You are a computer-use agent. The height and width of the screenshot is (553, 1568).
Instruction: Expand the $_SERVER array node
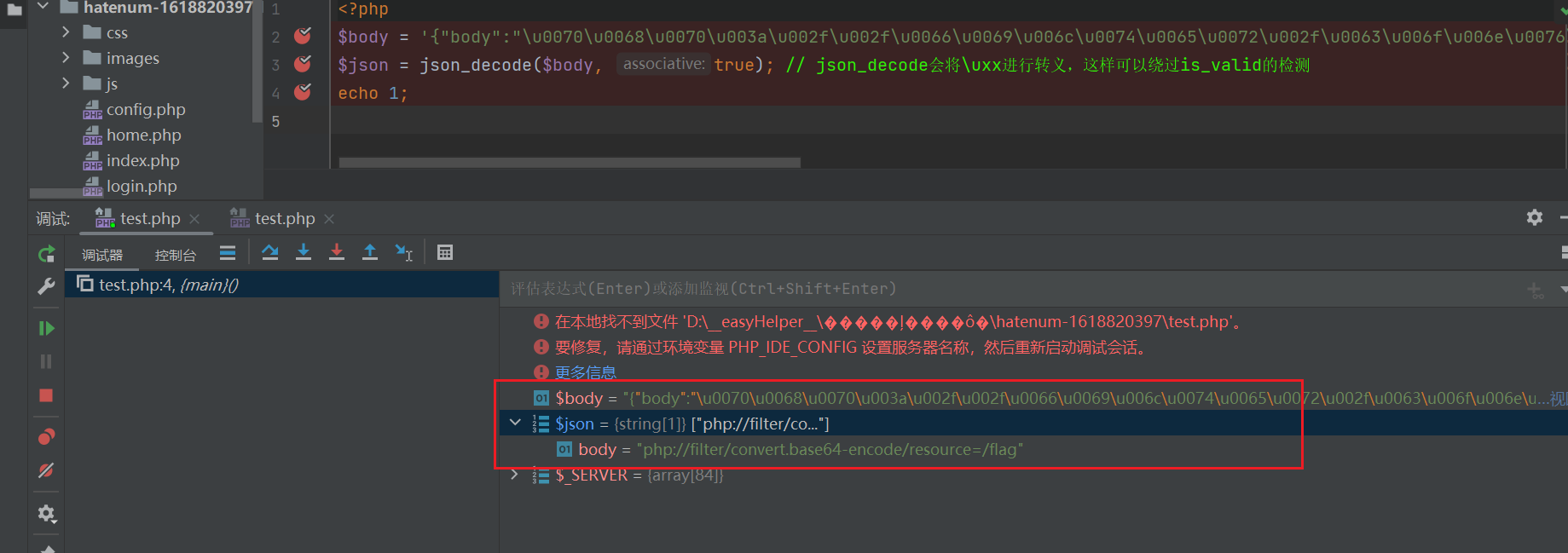pyautogui.click(x=514, y=474)
